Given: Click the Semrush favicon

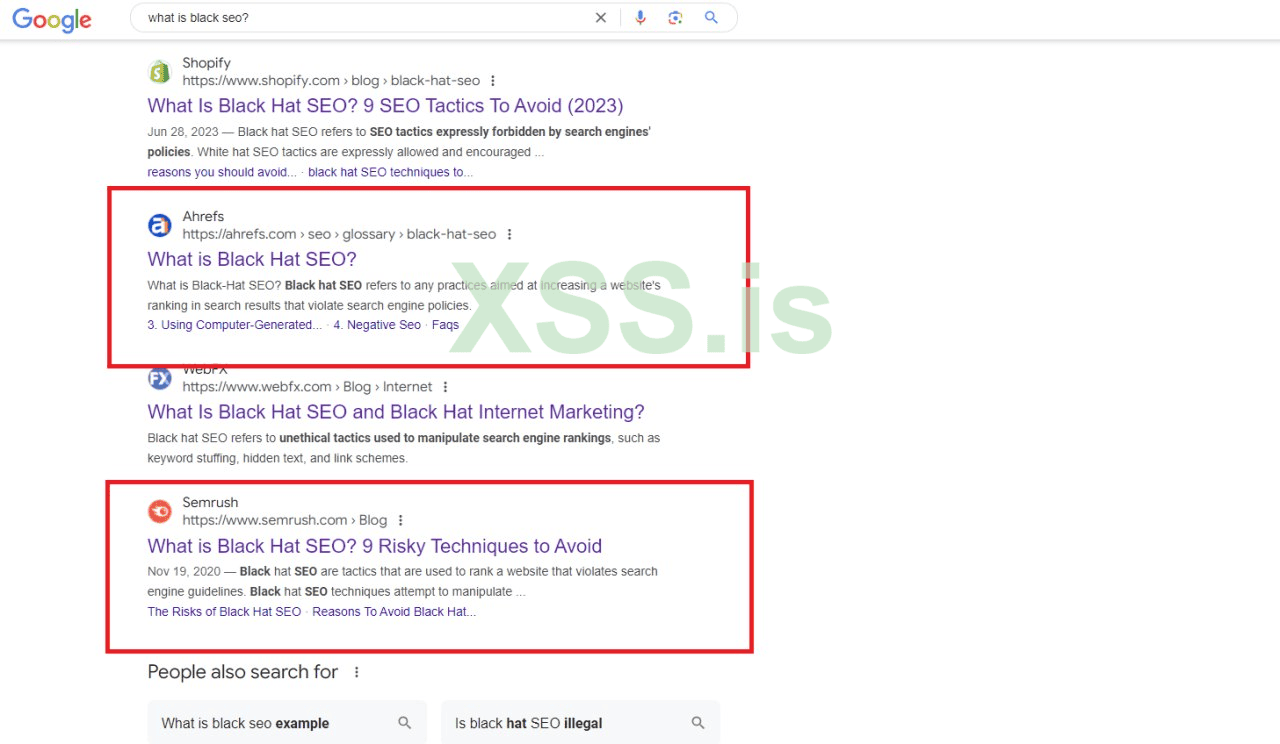Looking at the screenshot, I should [159, 512].
